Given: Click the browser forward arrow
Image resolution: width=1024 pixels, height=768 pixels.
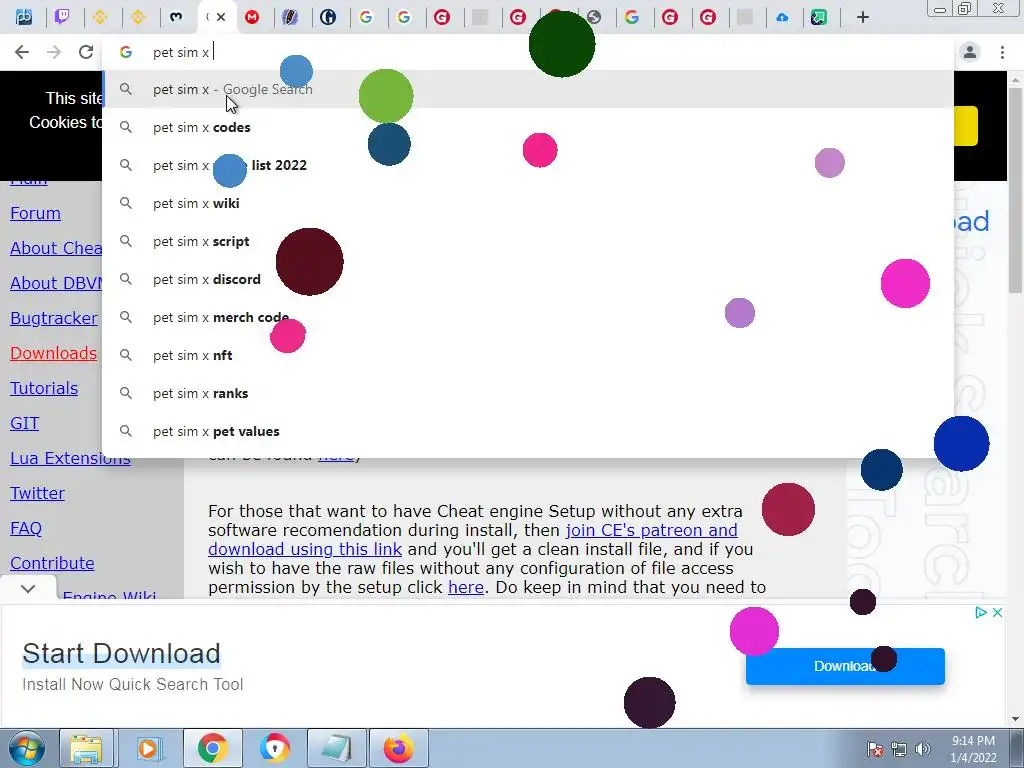Looking at the screenshot, I should tap(54, 52).
